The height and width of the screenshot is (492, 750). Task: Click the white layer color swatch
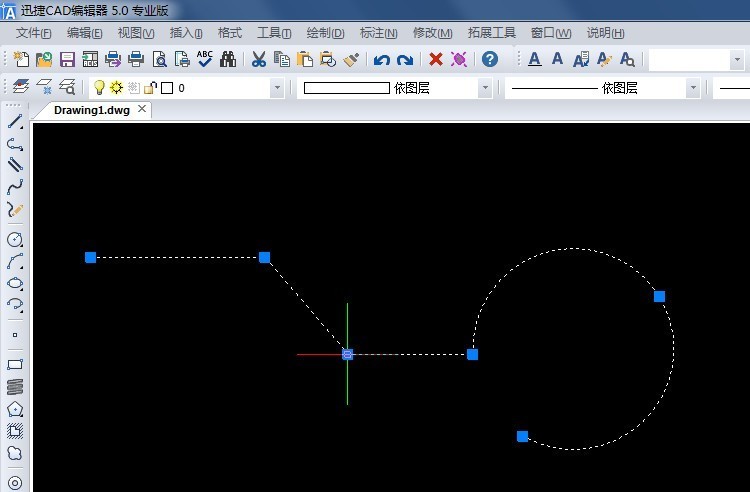pos(167,88)
